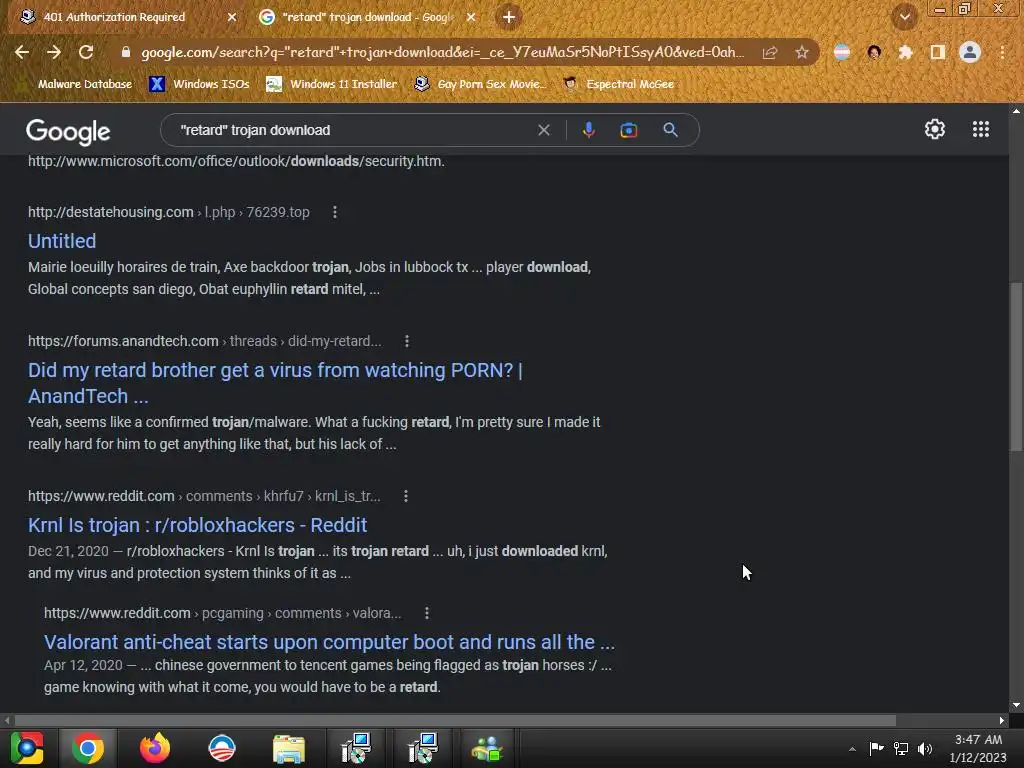This screenshot has width=1024, height=768.
Task: Open File Explorer from the taskbar
Action: point(289,748)
